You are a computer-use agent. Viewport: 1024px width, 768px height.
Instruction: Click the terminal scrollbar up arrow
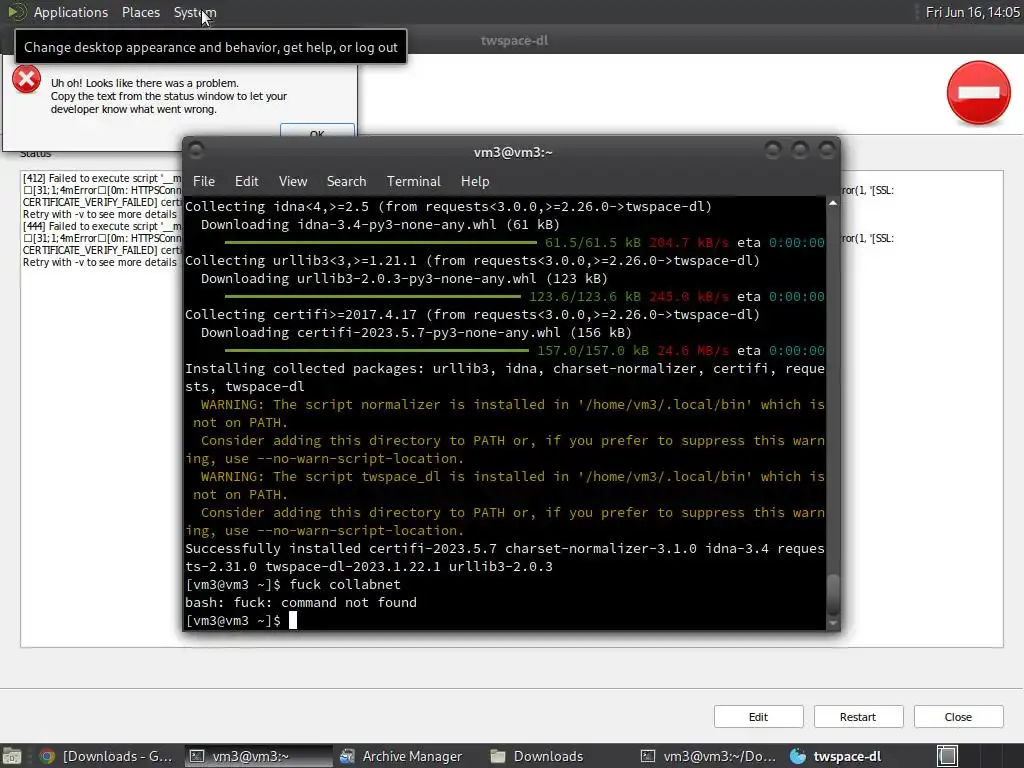[833, 204]
